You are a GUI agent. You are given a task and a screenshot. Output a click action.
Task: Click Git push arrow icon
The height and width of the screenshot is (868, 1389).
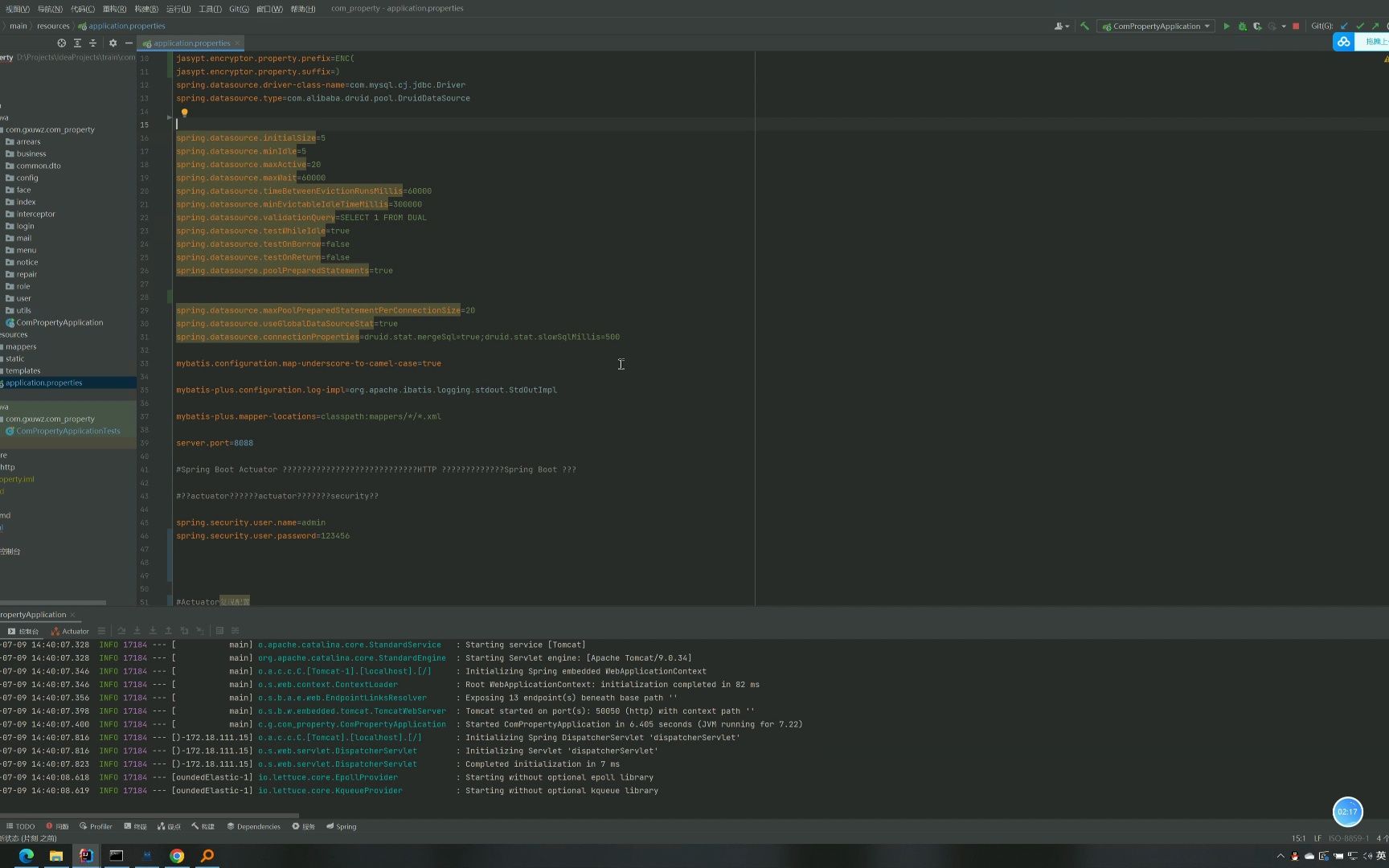pyautogui.click(x=1375, y=26)
